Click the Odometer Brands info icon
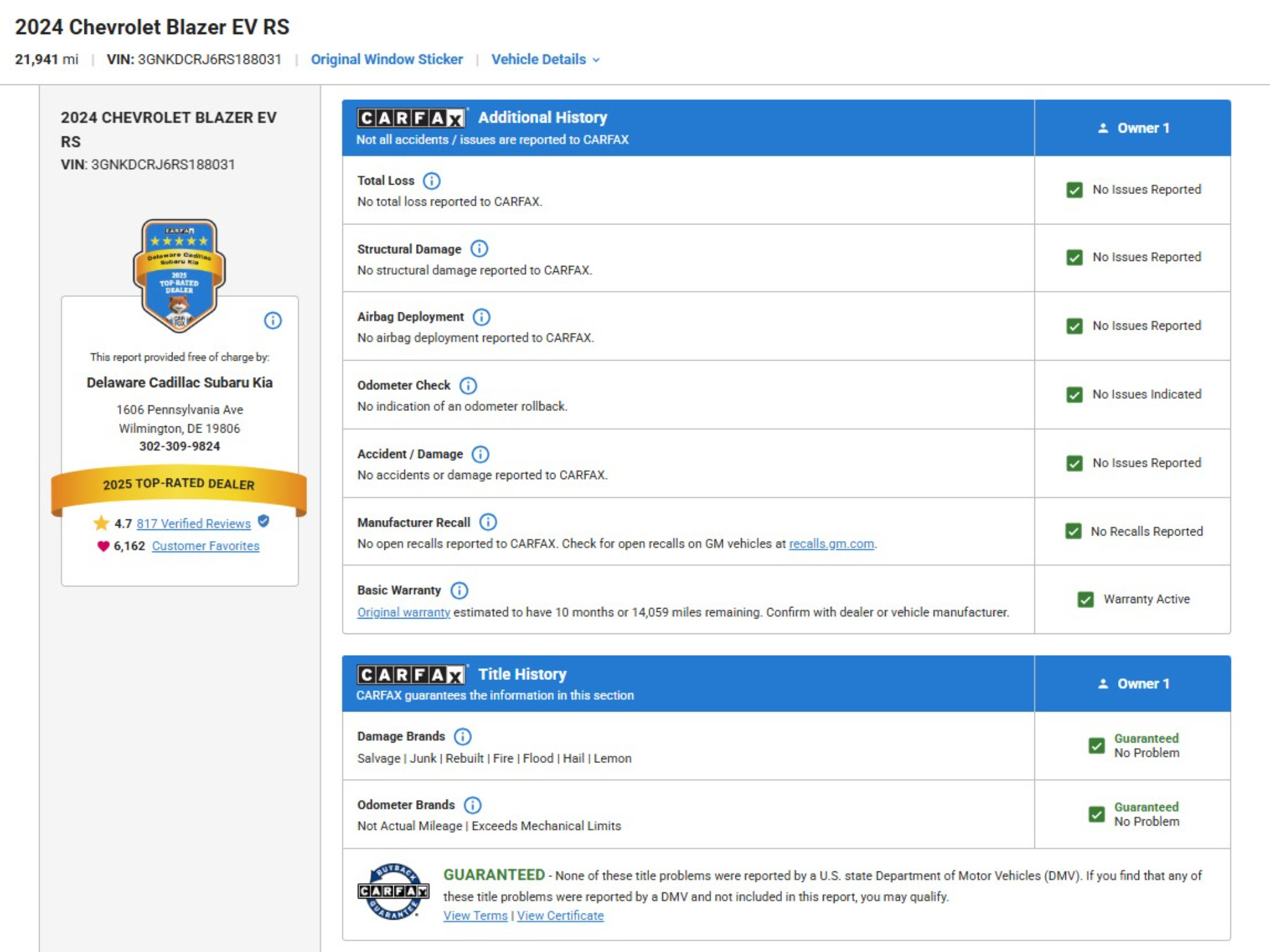1270x952 pixels. pos(473,805)
